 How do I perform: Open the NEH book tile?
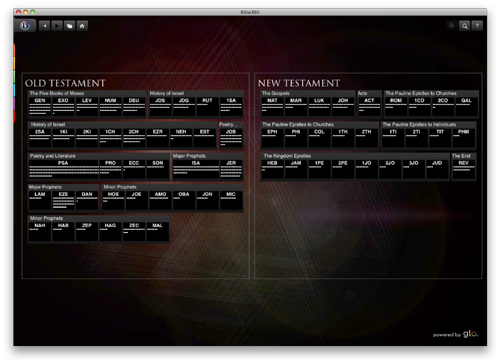[x=181, y=138]
